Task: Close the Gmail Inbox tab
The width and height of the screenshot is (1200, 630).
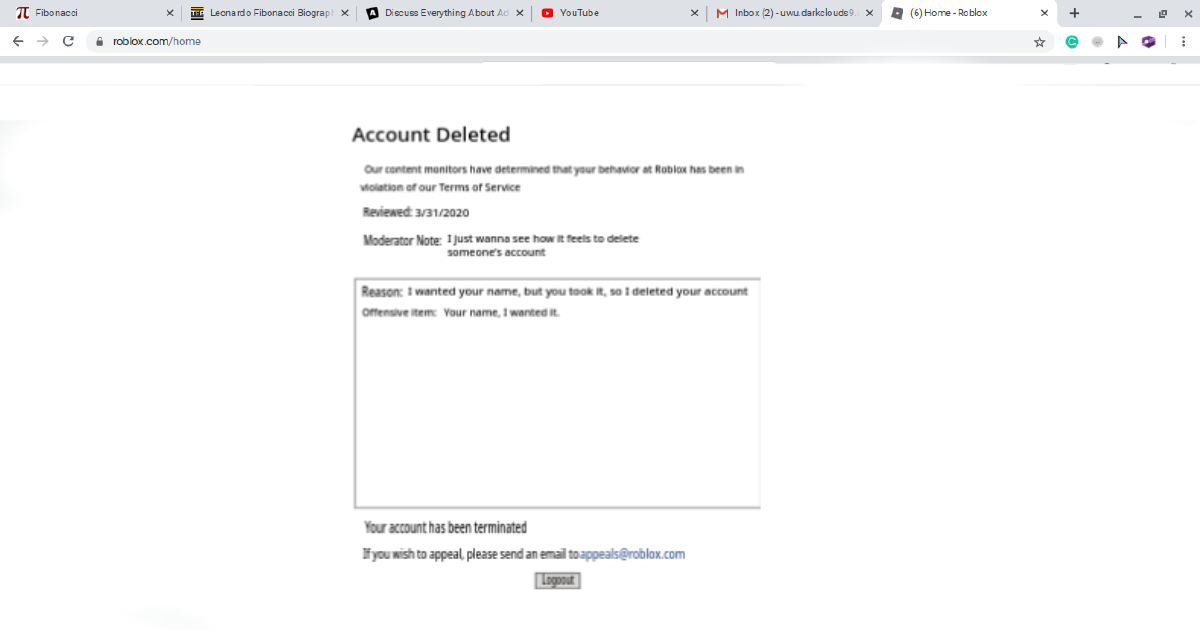Action: [x=870, y=13]
